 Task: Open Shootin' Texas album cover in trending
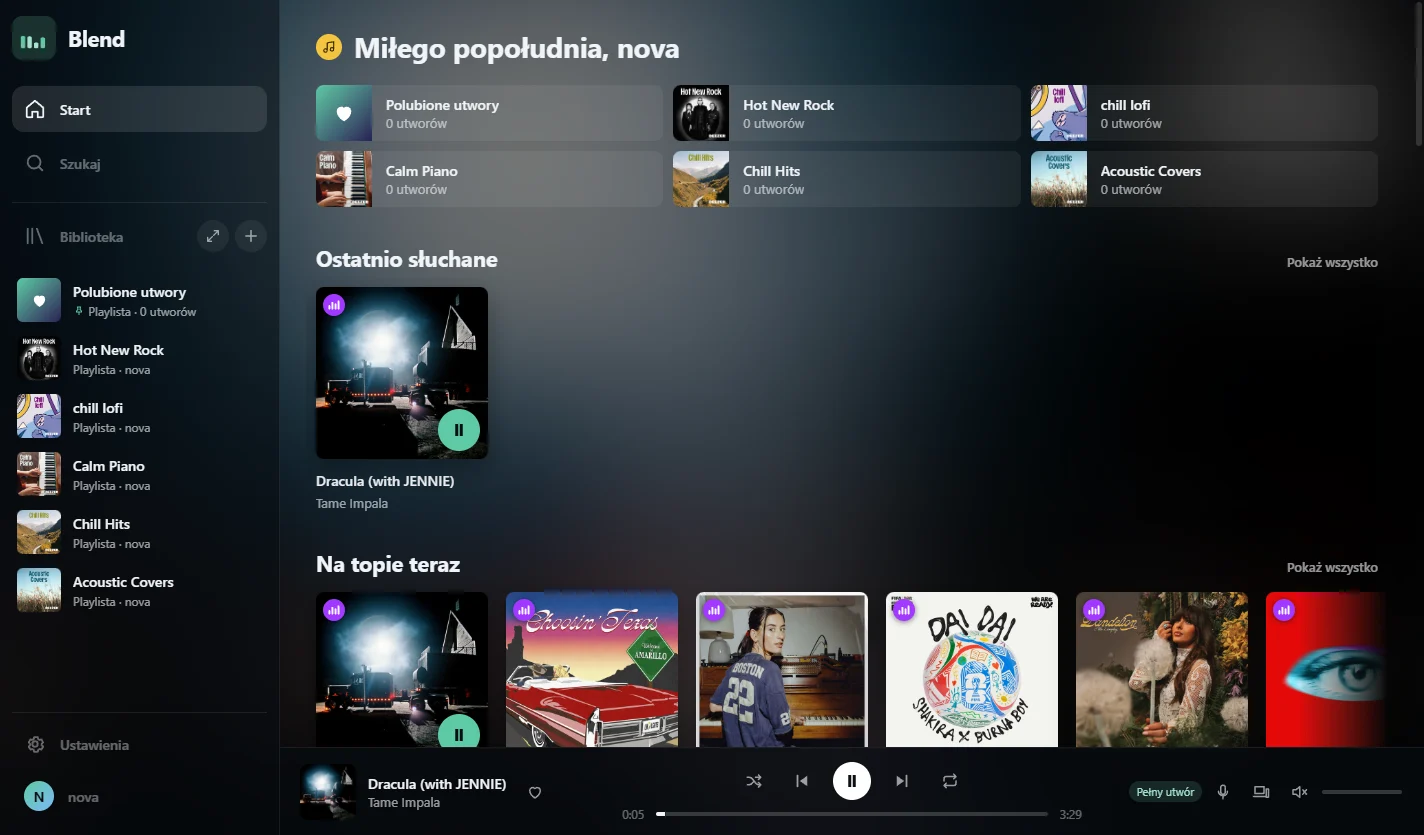tap(592, 669)
